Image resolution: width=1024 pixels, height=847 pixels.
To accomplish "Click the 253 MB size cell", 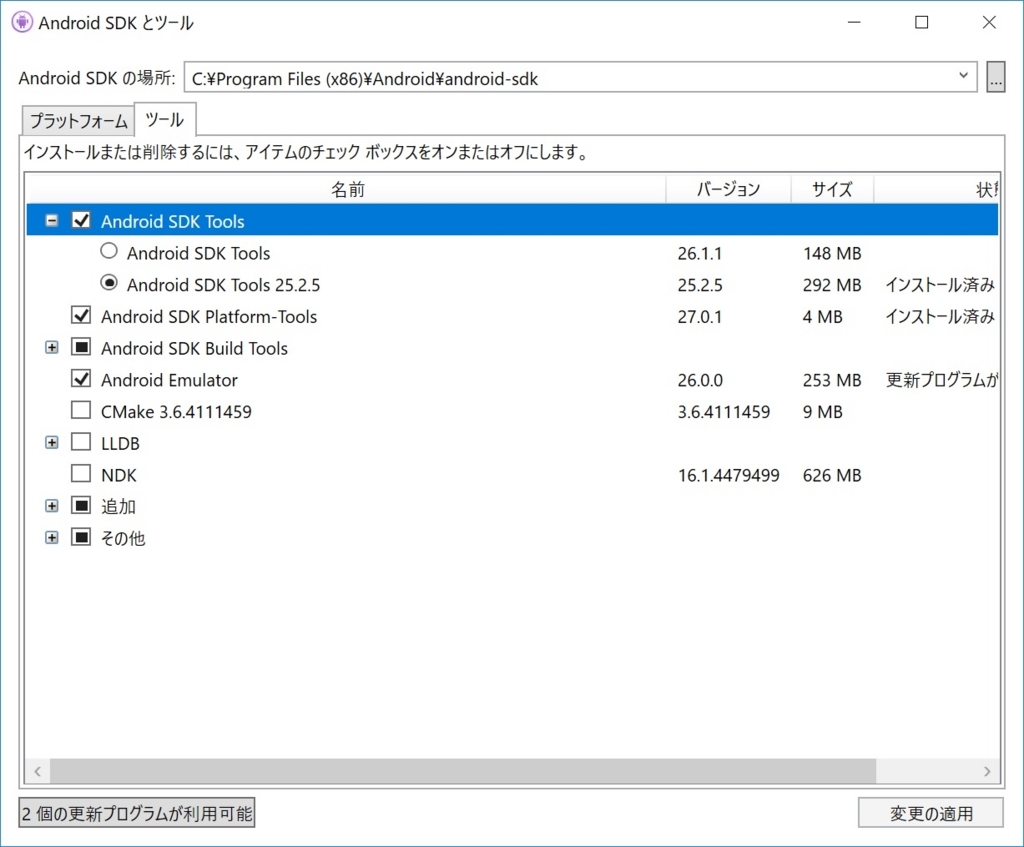I will click(832, 380).
